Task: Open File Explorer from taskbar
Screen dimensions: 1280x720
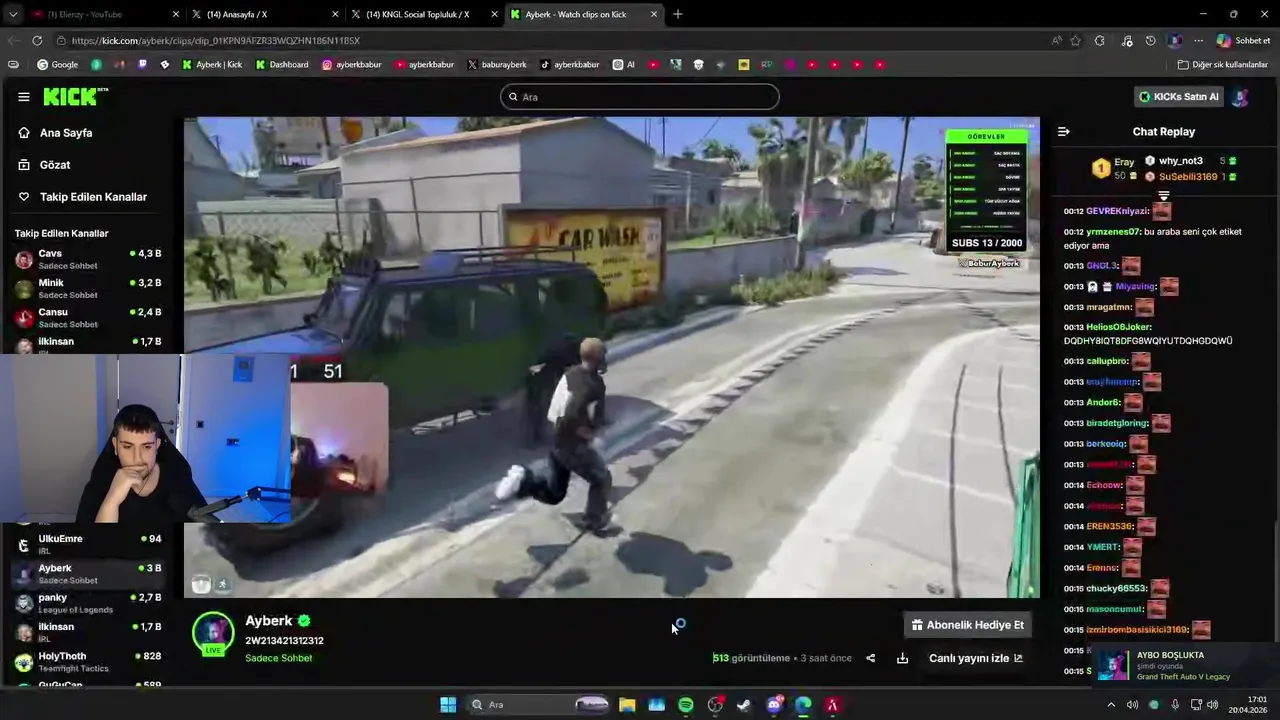Action: [627, 705]
